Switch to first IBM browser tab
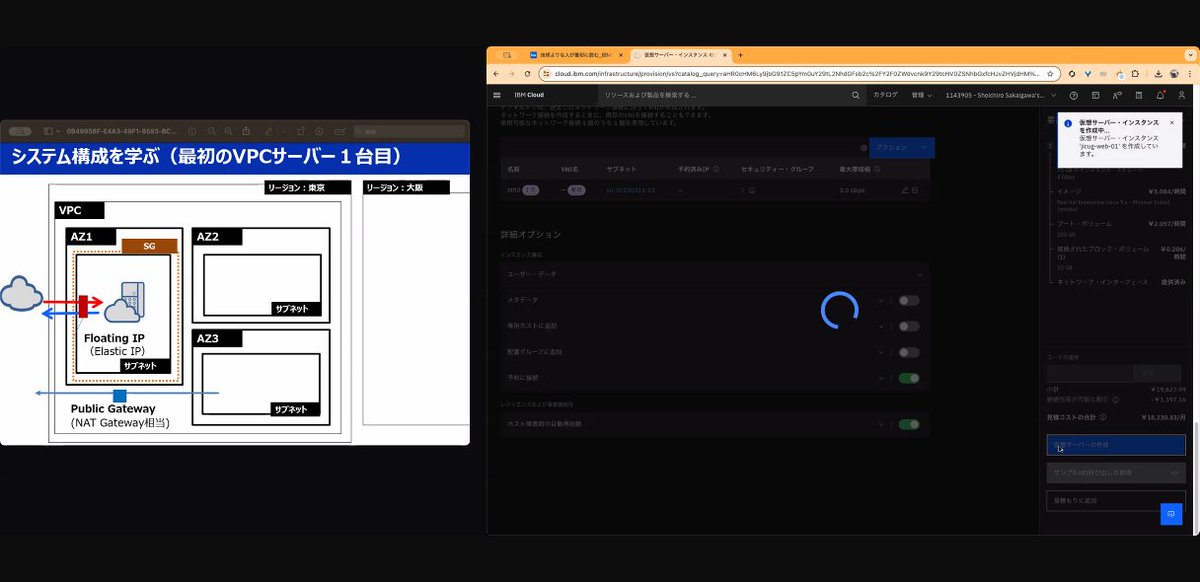 (x=573, y=54)
